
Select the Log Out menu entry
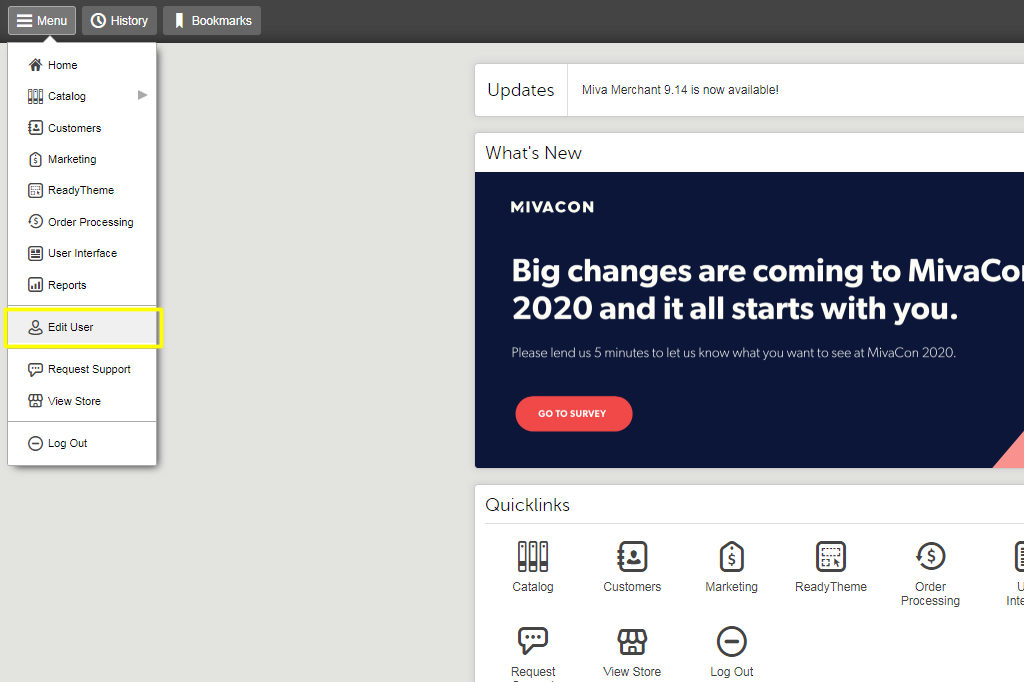coord(82,443)
